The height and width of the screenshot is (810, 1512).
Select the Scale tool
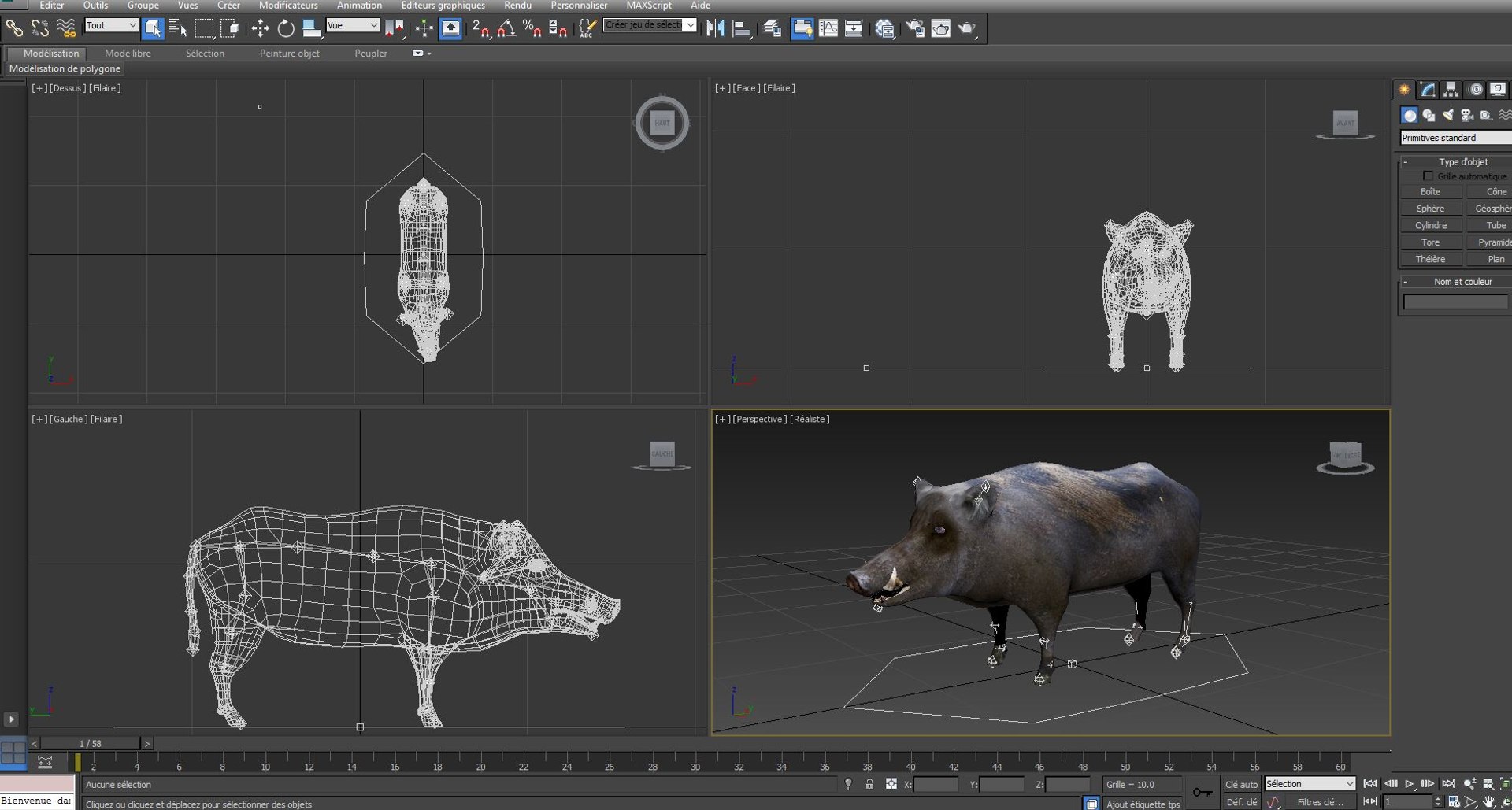pyautogui.click(x=312, y=28)
